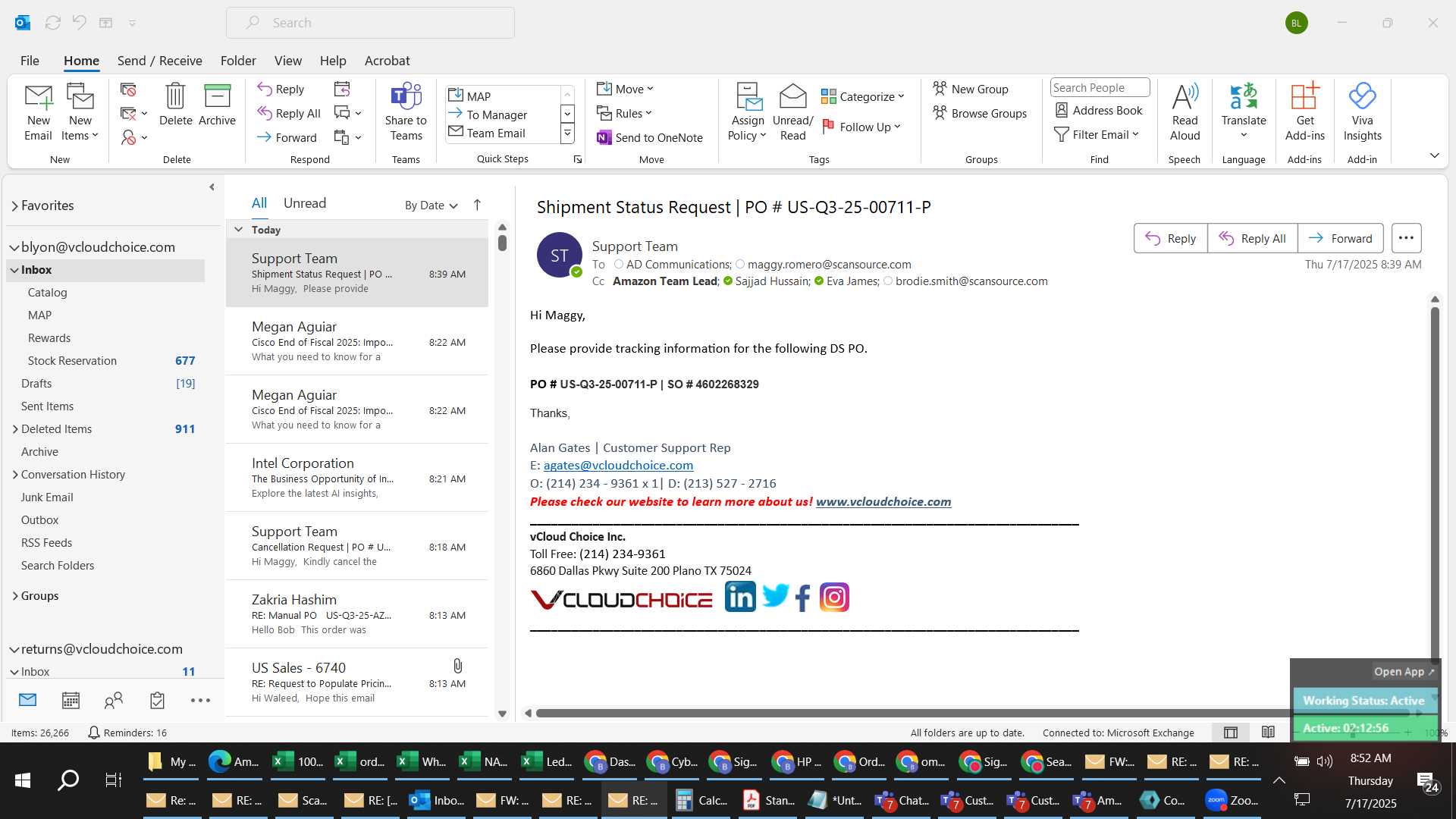The height and width of the screenshot is (819, 1456).
Task: Open the Tasks view in navigation bar
Action: pos(157,700)
